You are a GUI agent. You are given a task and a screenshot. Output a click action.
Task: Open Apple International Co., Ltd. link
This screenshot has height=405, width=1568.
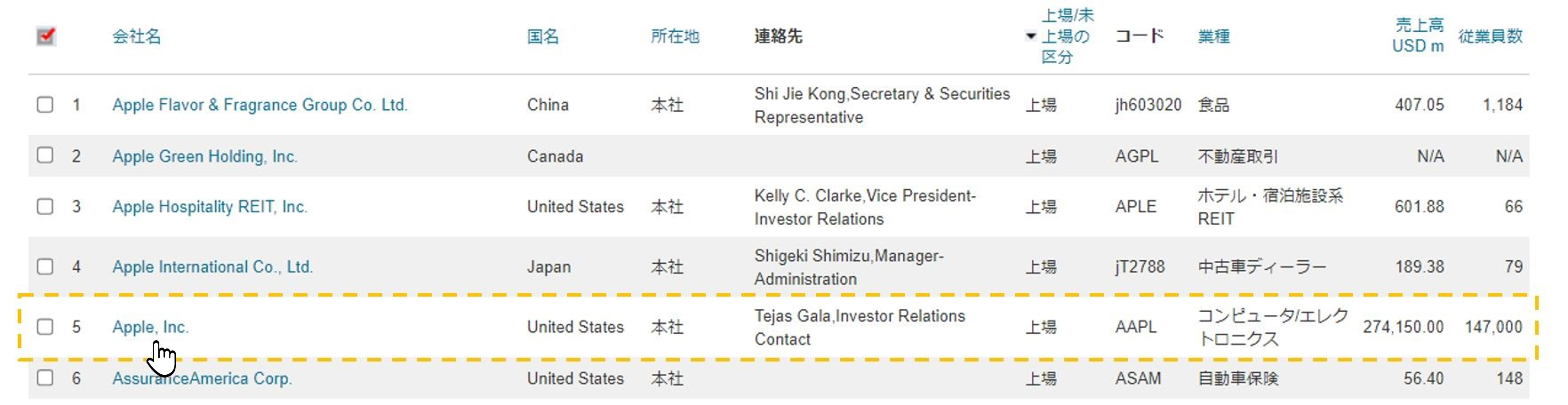212,266
